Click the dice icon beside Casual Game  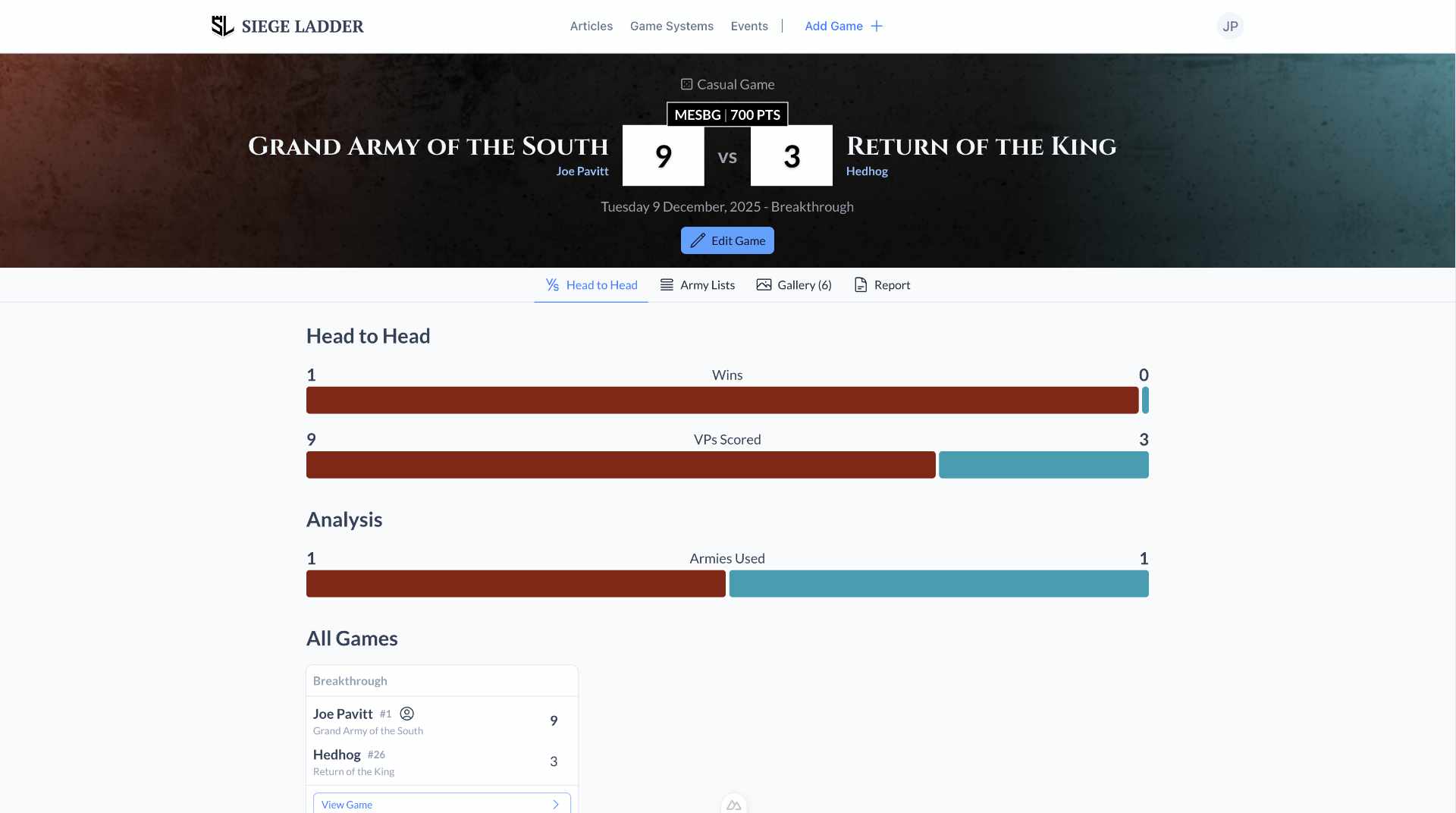pyautogui.click(x=686, y=84)
